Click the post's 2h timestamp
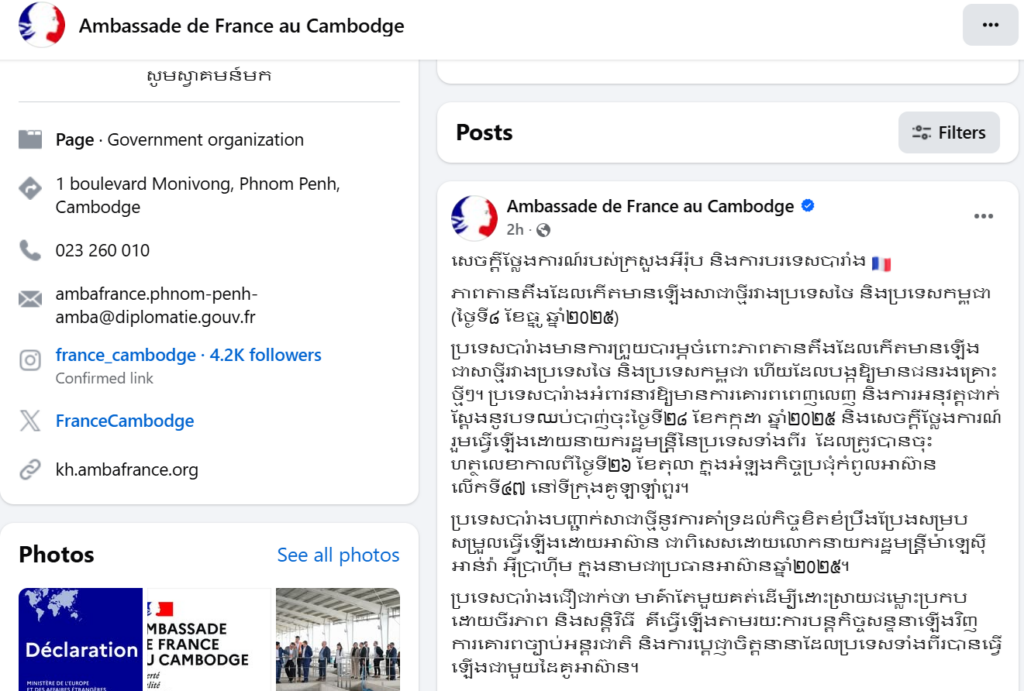This screenshot has width=1024, height=691. [x=515, y=230]
